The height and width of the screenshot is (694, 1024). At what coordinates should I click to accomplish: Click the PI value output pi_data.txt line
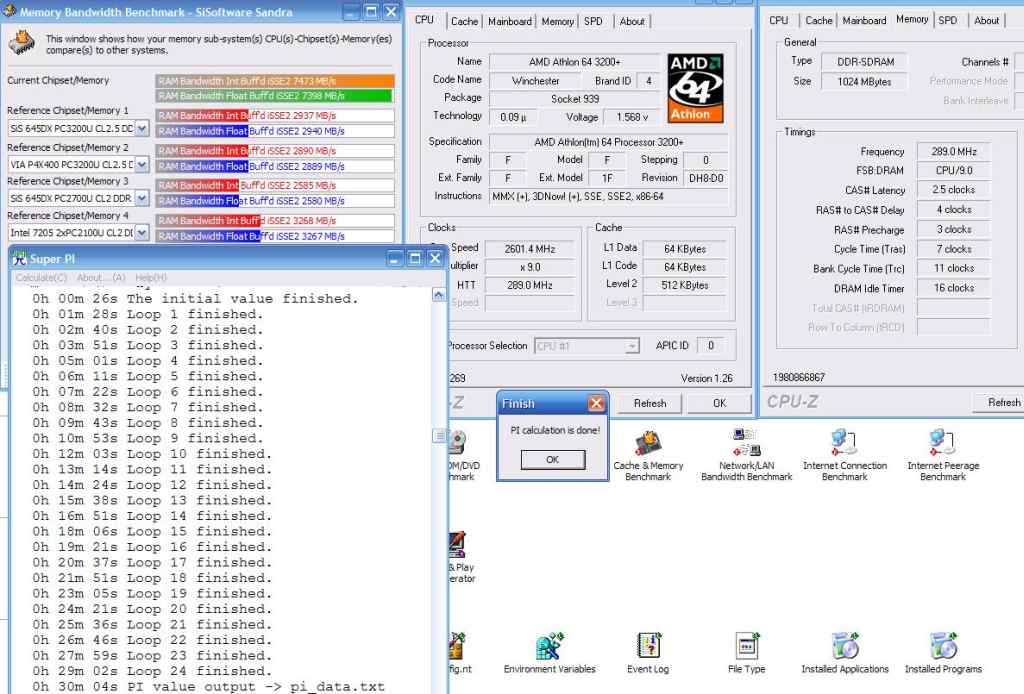click(208, 687)
